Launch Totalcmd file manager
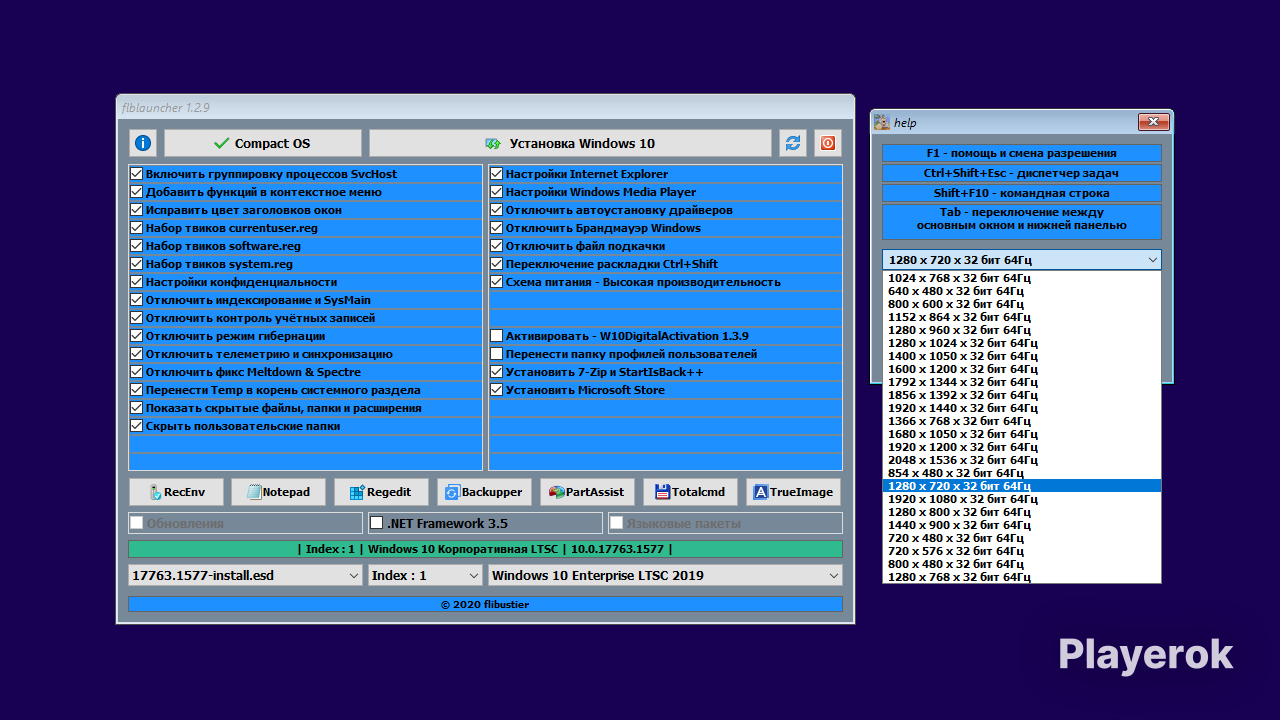Viewport: 1280px width, 720px height. pyautogui.click(x=690, y=492)
